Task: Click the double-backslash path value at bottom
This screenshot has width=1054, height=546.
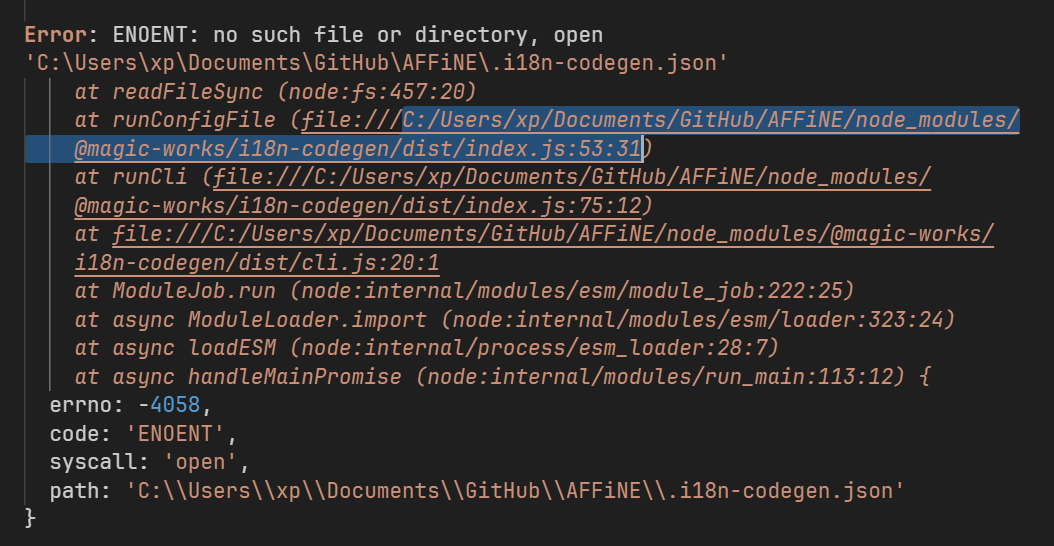Action: click(x=515, y=490)
